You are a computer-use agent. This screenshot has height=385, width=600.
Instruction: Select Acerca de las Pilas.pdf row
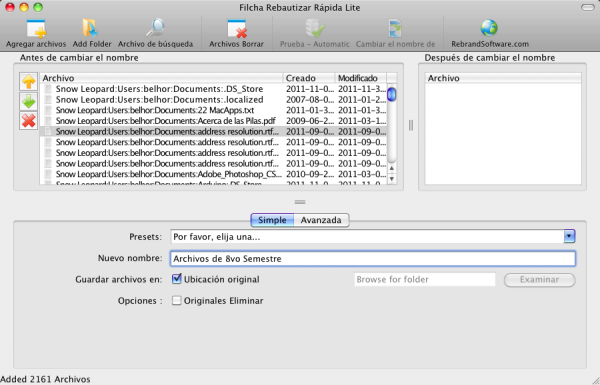213,121
